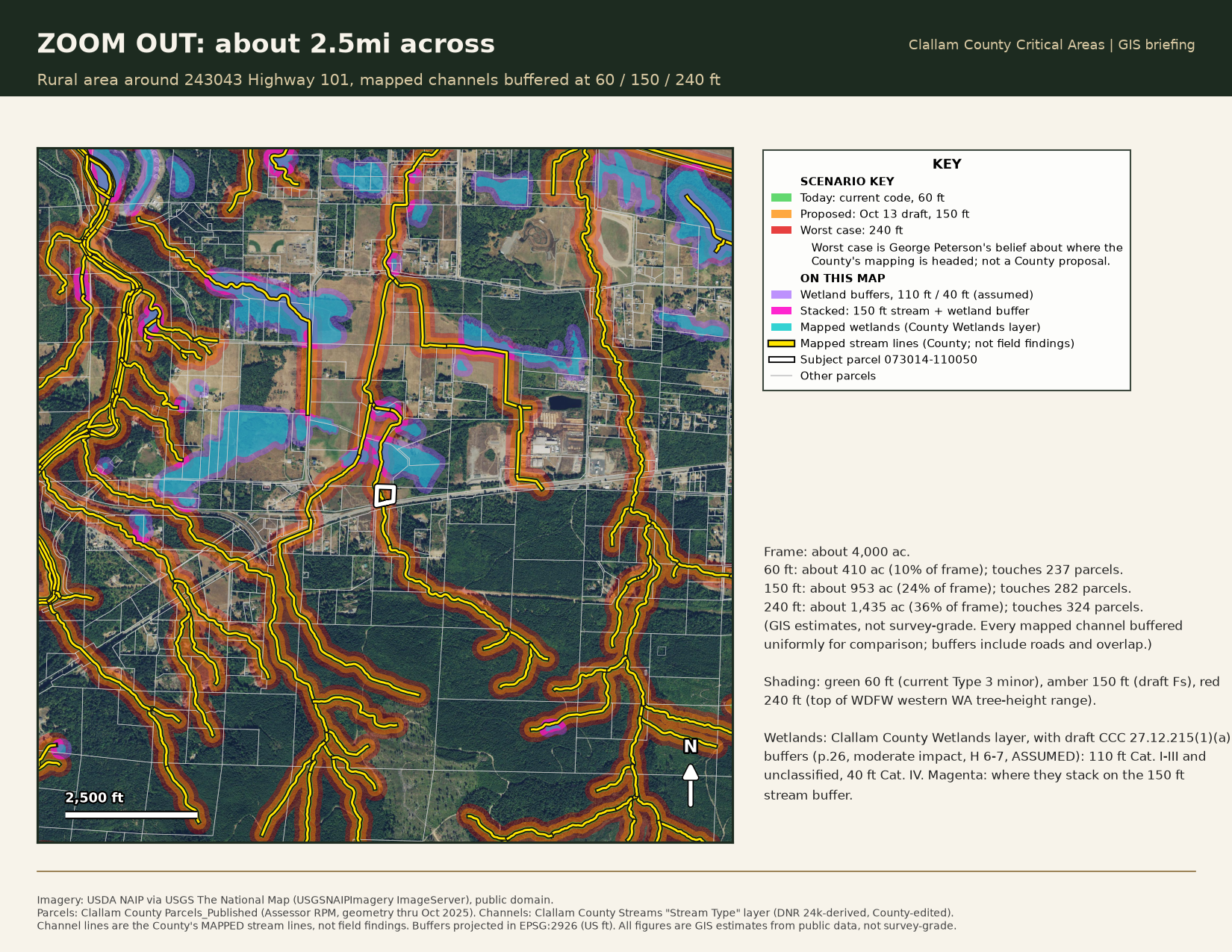Click 'Today: current code, 60 ft' legend label

pyautogui.click(x=872, y=198)
